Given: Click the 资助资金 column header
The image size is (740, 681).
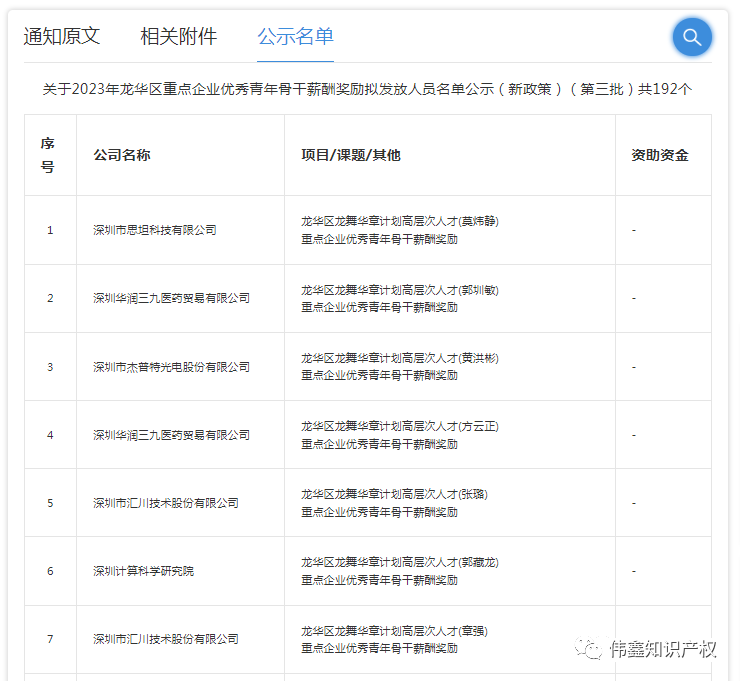Looking at the screenshot, I should pyautogui.click(x=660, y=155).
